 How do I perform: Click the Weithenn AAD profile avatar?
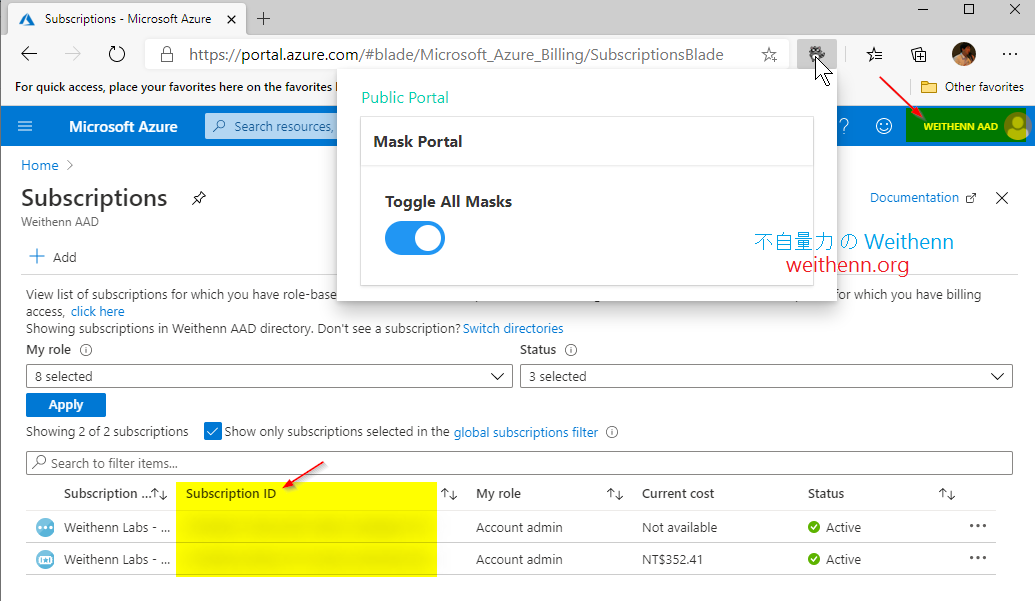tap(1017, 126)
